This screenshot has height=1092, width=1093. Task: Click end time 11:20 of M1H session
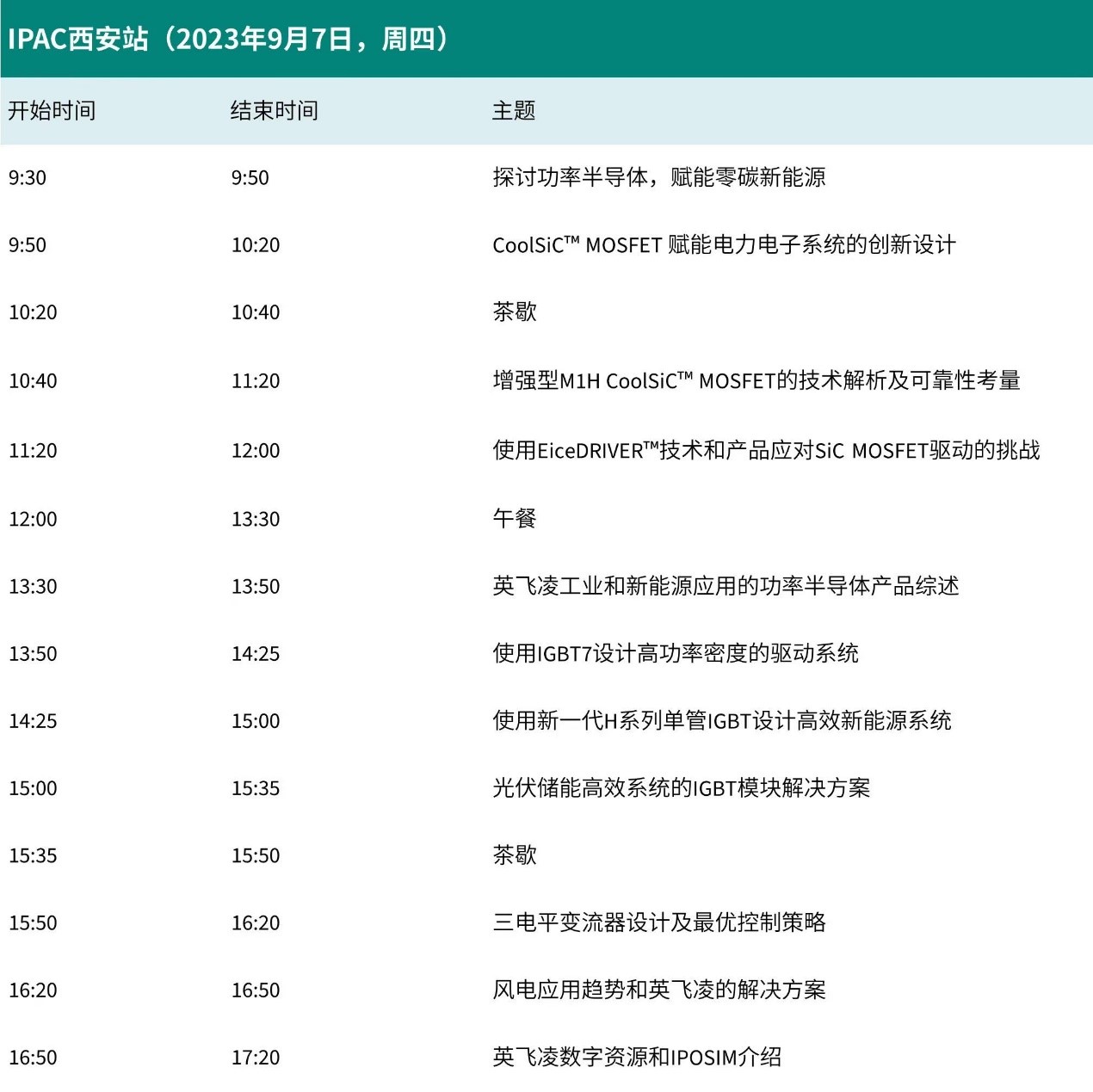(x=256, y=381)
